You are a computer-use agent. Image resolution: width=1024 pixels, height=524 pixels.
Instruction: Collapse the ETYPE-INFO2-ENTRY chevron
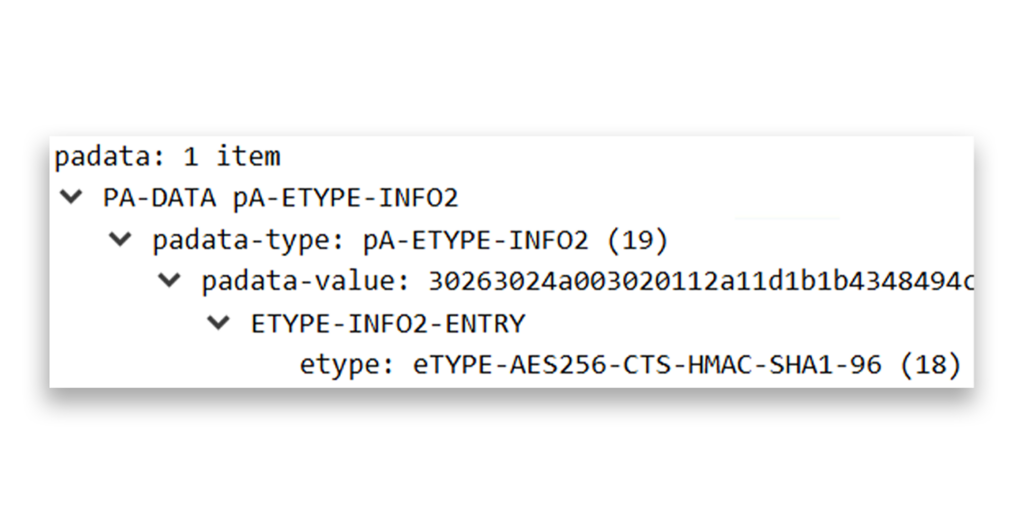click(218, 322)
